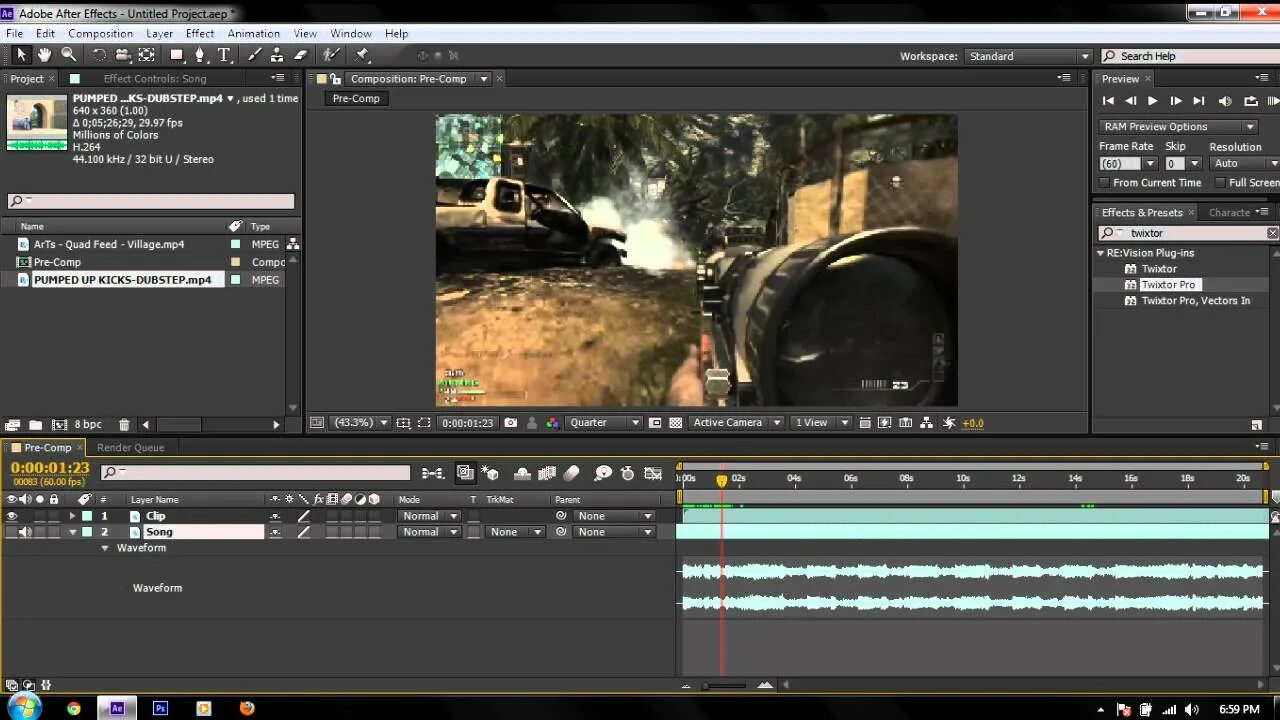This screenshot has height=720, width=1280.
Task: Select the Zoom magnifier tool
Action: pos(68,56)
